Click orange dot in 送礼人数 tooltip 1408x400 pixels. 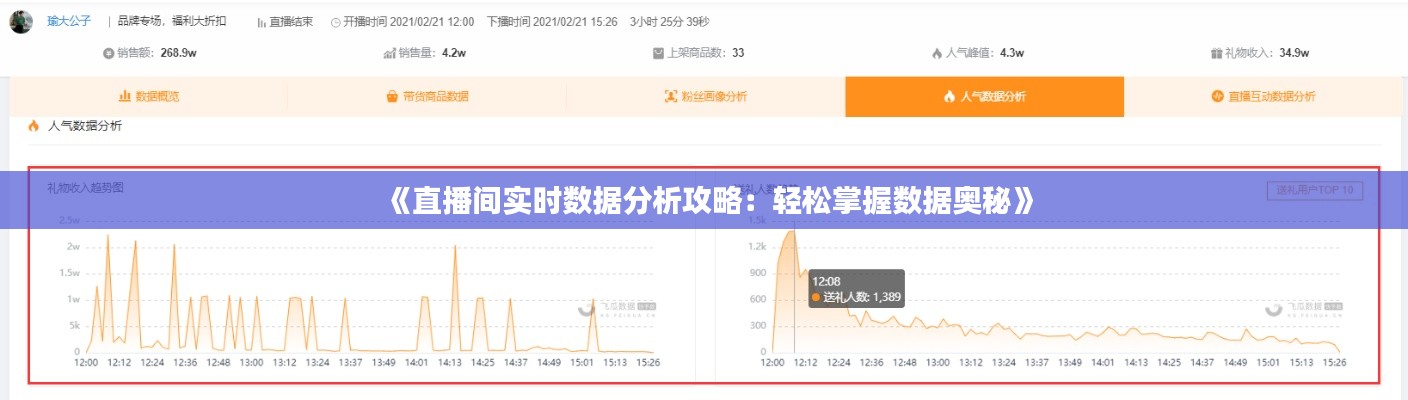[816, 297]
